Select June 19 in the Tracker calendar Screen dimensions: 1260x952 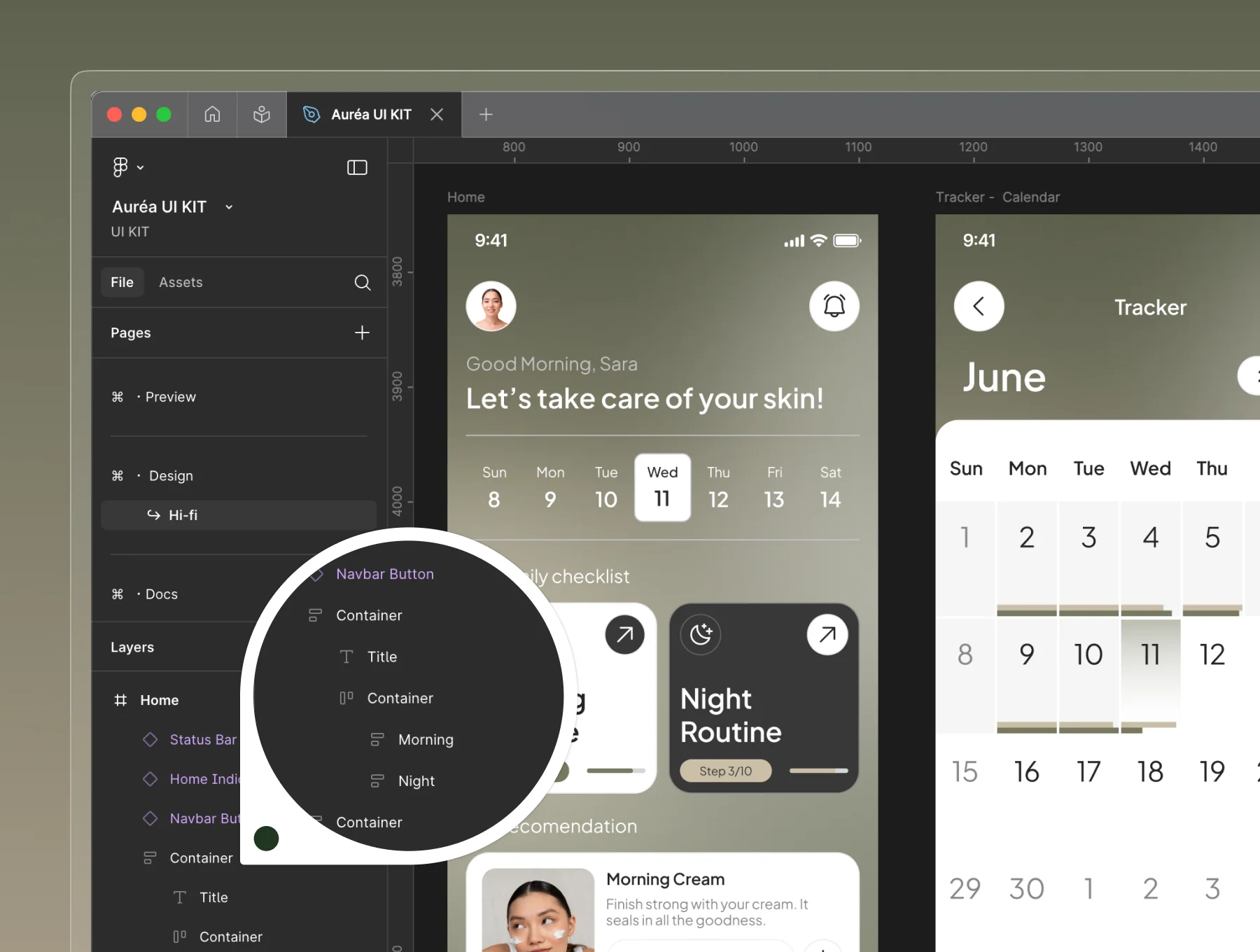pyautogui.click(x=1212, y=772)
